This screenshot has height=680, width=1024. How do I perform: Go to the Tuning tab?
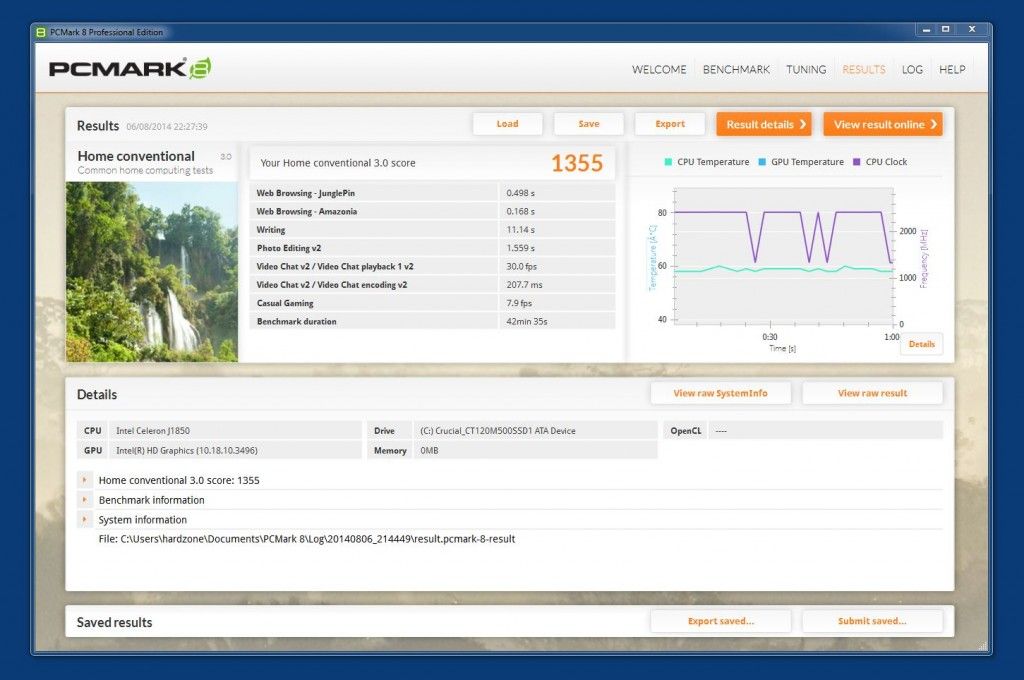click(806, 69)
